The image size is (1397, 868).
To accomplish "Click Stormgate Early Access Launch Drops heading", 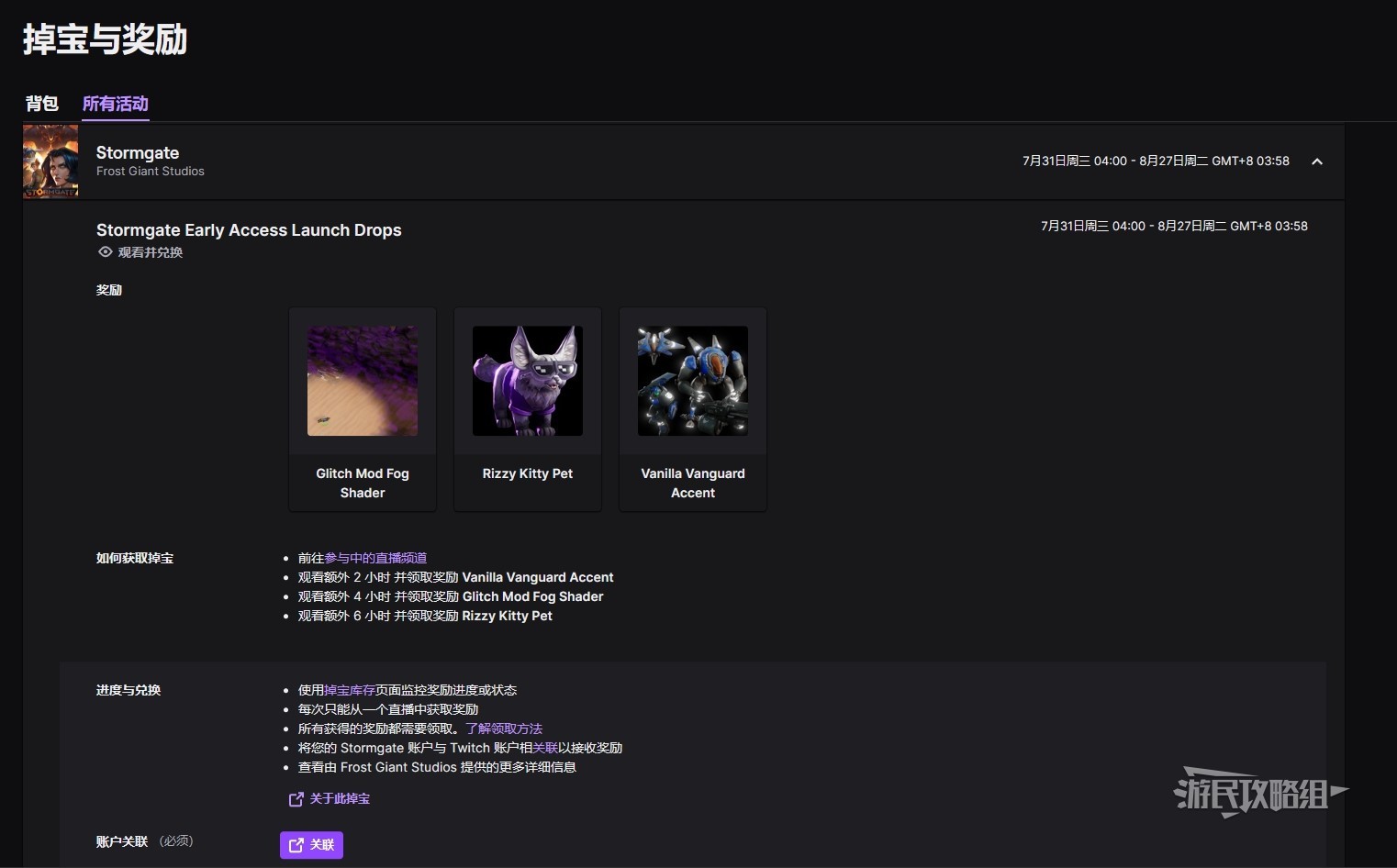I will (249, 230).
